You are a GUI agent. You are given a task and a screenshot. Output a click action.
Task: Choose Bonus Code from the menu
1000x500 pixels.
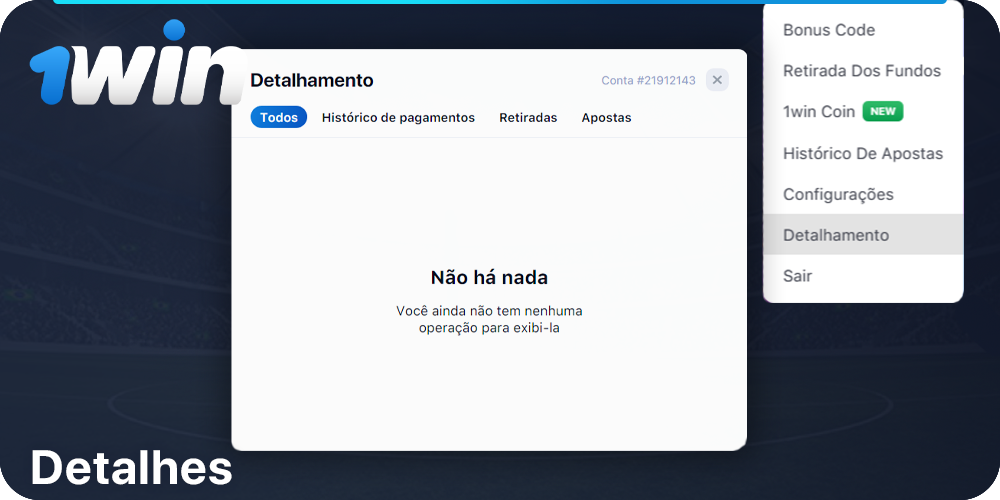(x=828, y=30)
